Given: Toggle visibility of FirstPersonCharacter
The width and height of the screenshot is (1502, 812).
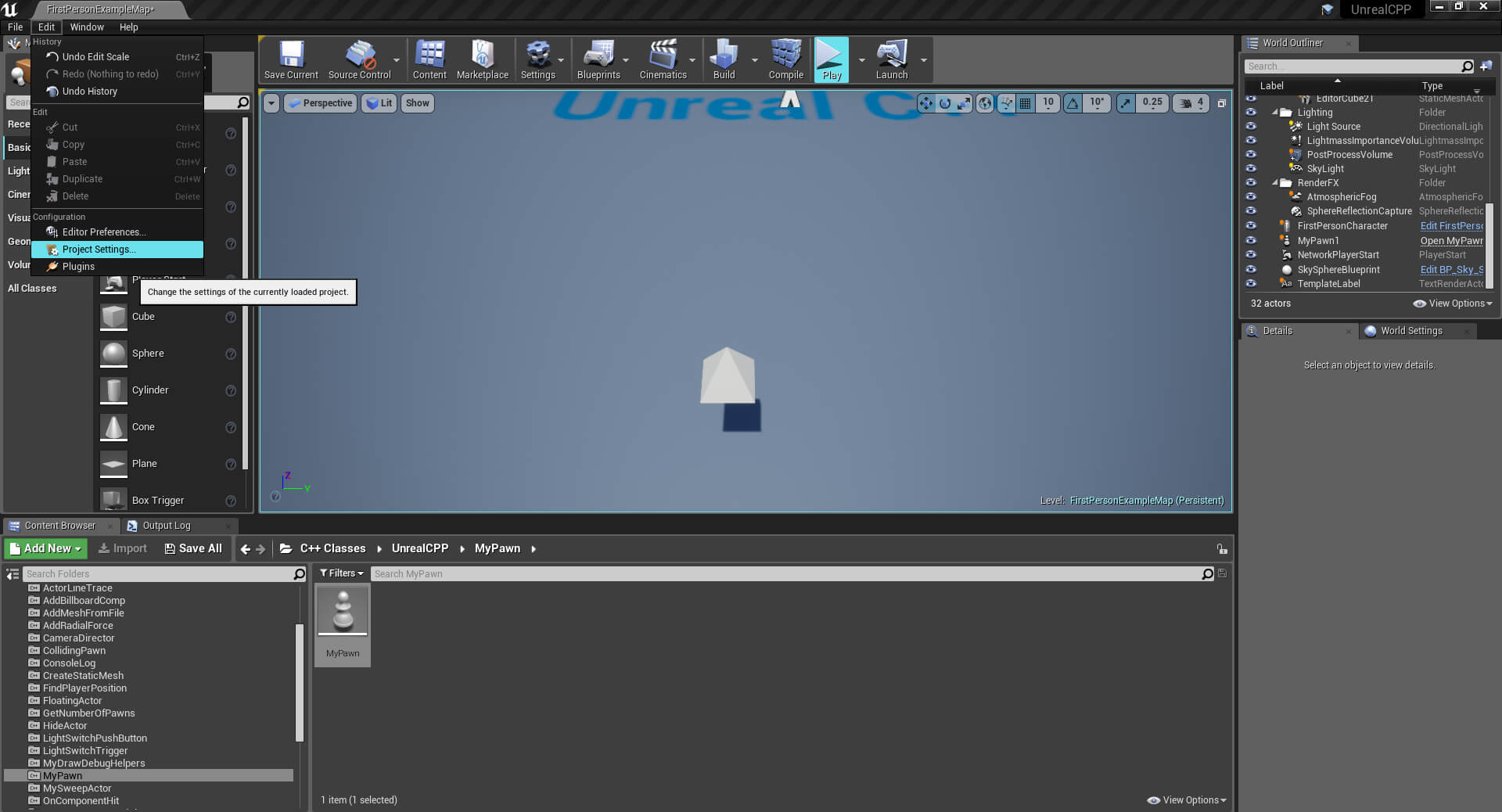Looking at the screenshot, I should click(1251, 226).
